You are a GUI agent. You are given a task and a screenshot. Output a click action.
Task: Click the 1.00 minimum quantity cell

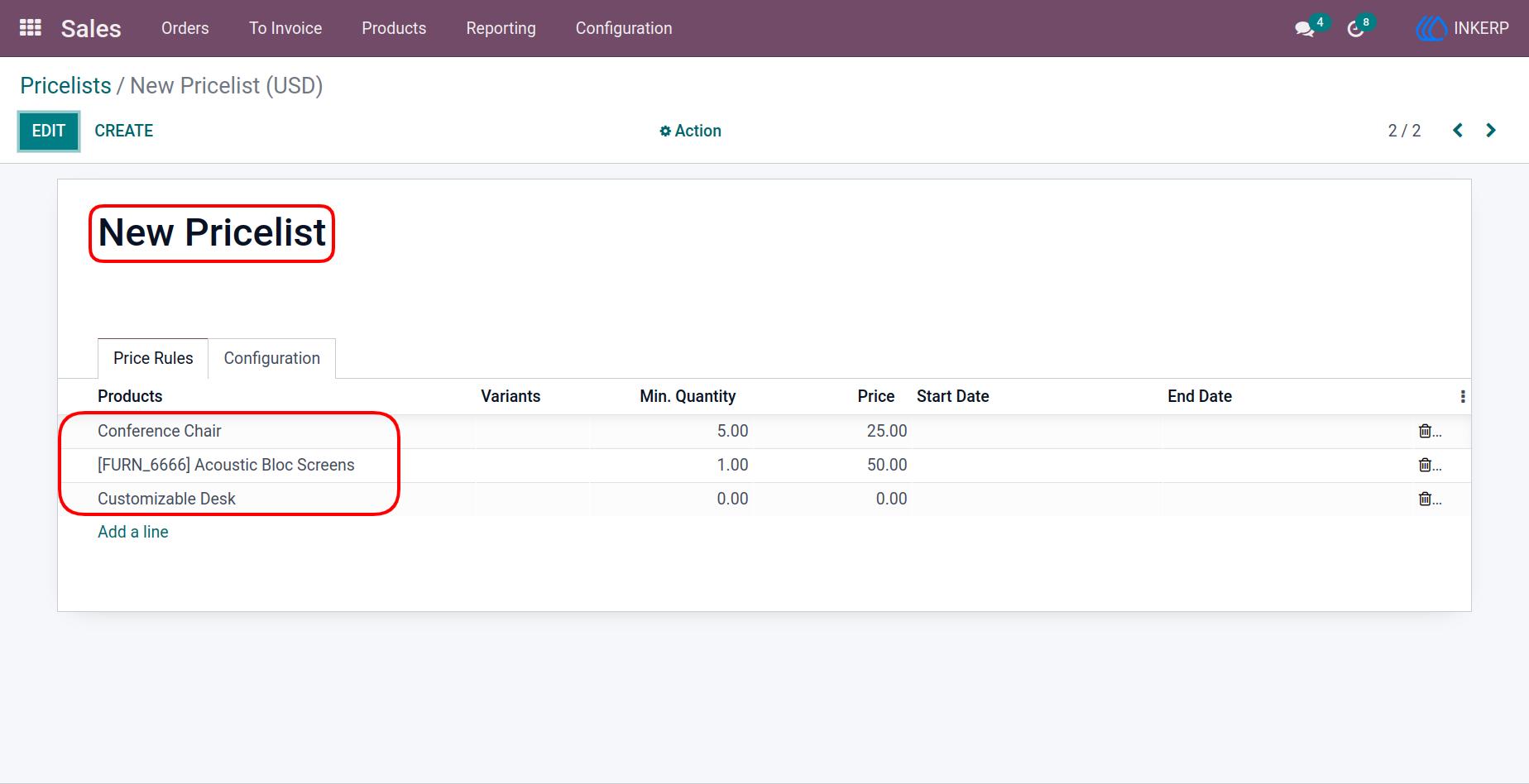pos(732,465)
